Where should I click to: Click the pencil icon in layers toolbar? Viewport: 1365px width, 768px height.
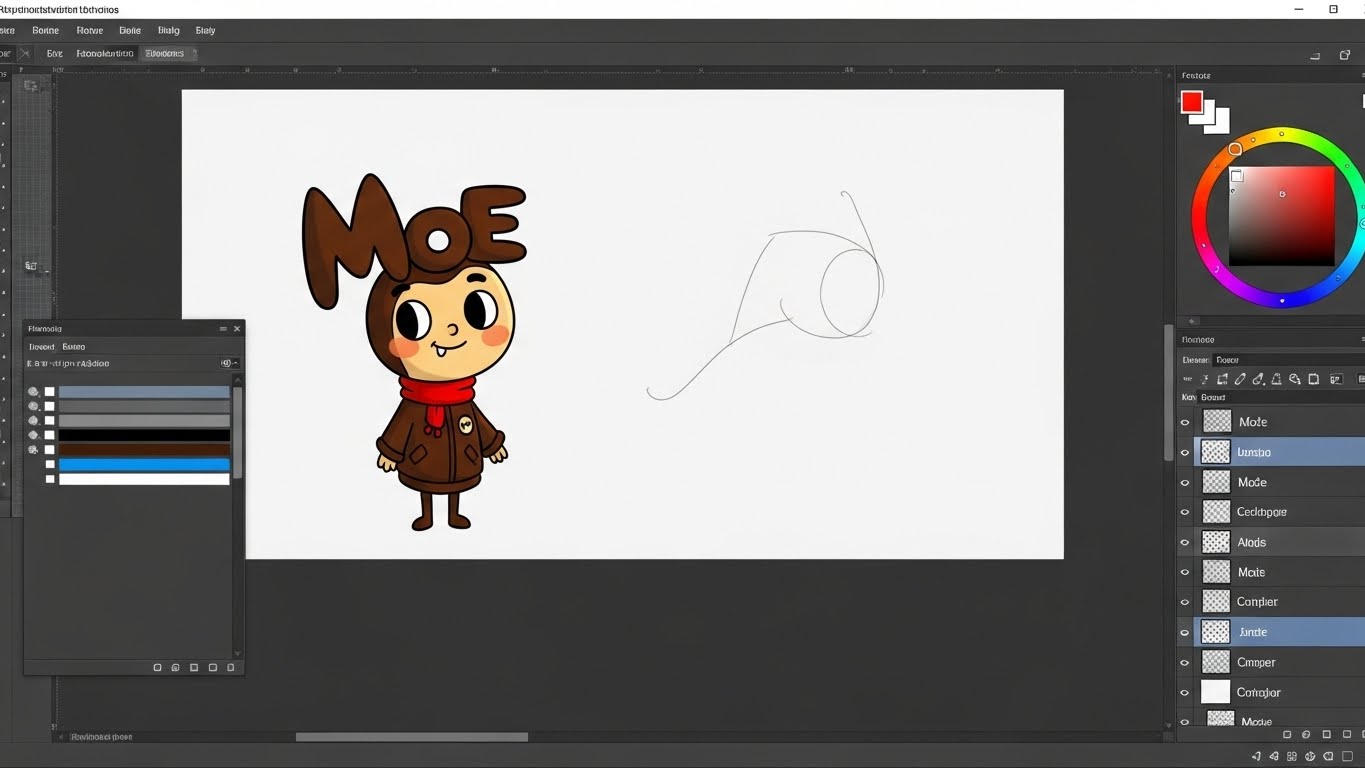pyautogui.click(x=1240, y=379)
